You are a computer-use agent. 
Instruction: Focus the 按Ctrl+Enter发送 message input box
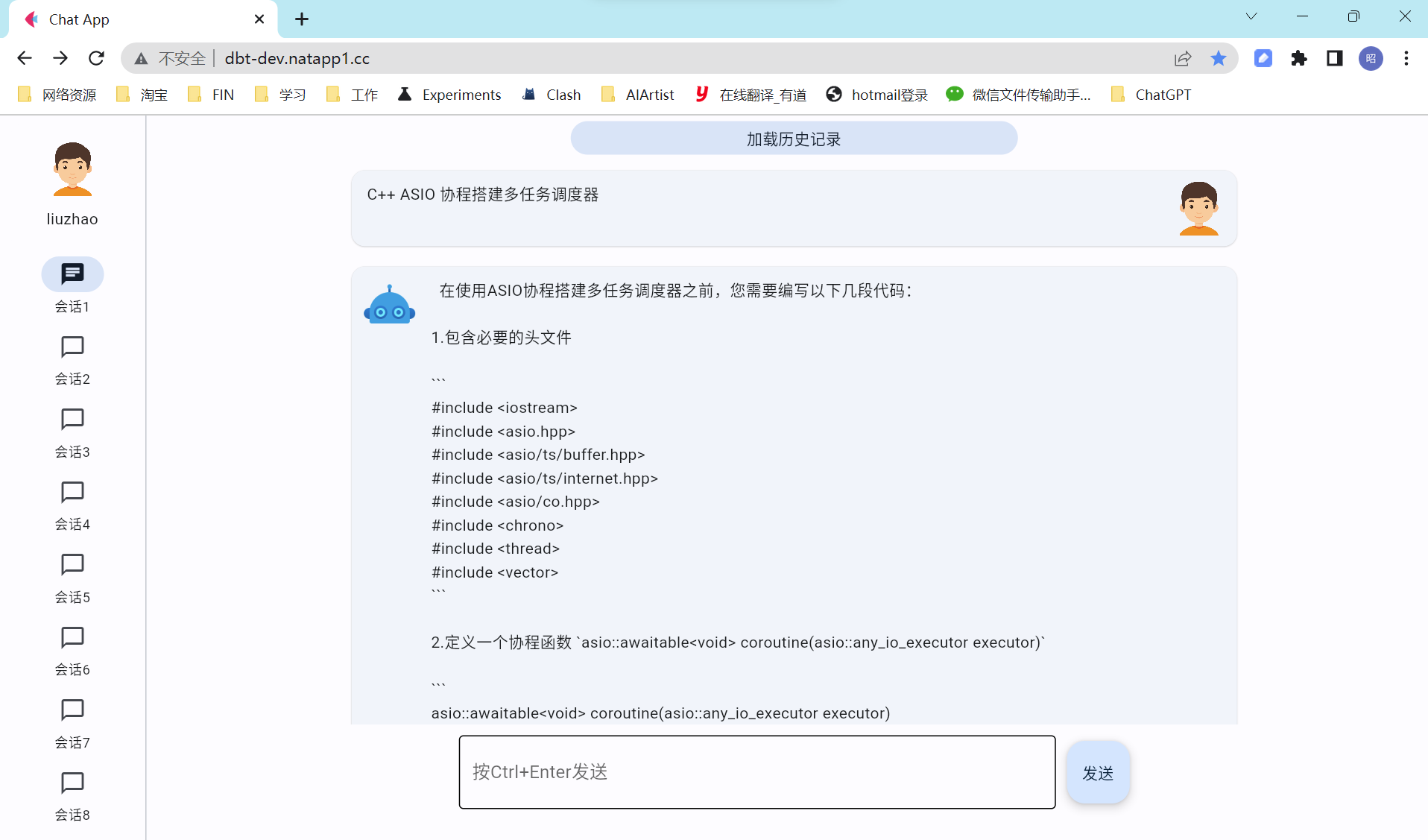coord(757,772)
